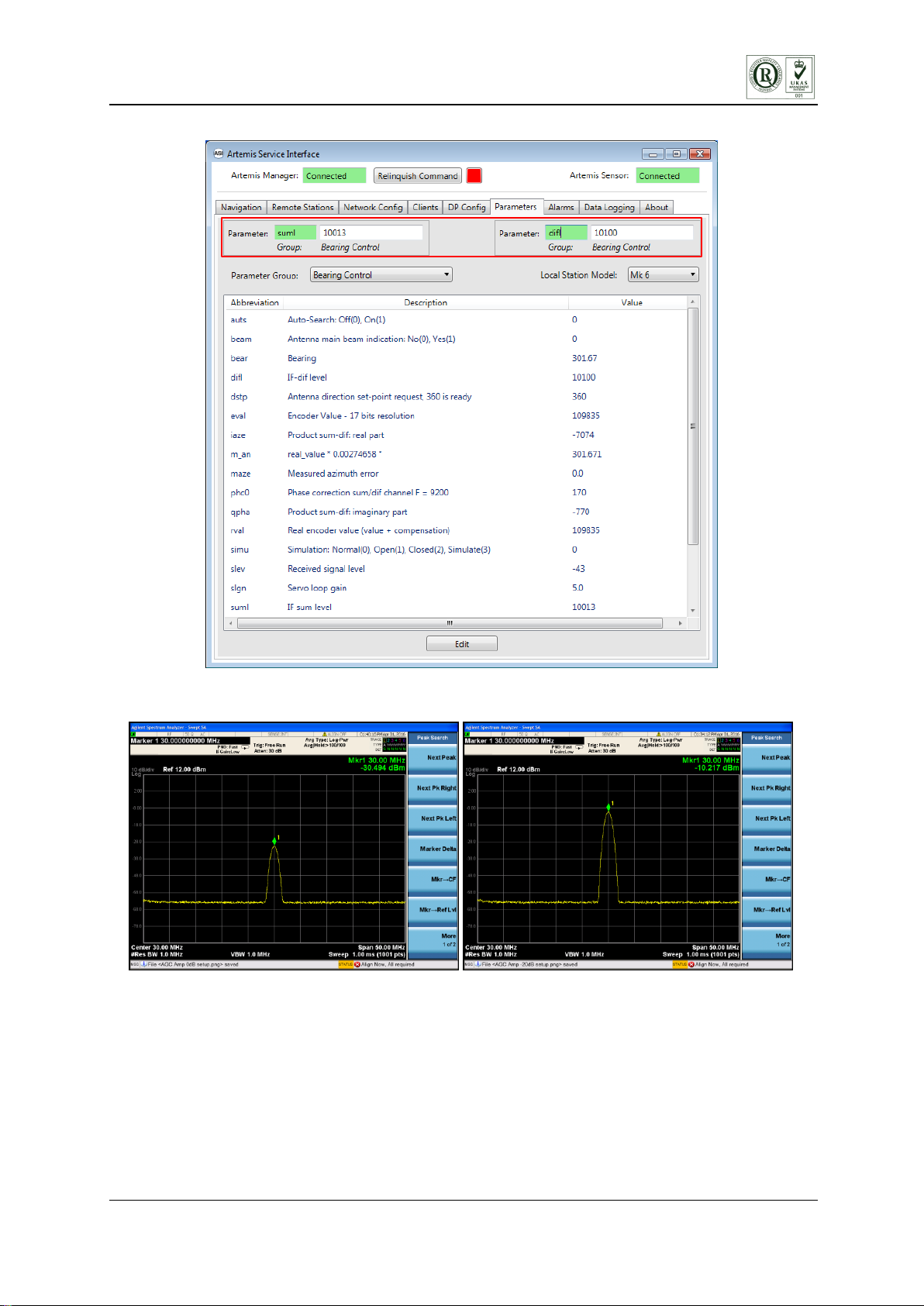924x1306 pixels.
Task: Click the Relinquish Command button
Action: point(418,176)
